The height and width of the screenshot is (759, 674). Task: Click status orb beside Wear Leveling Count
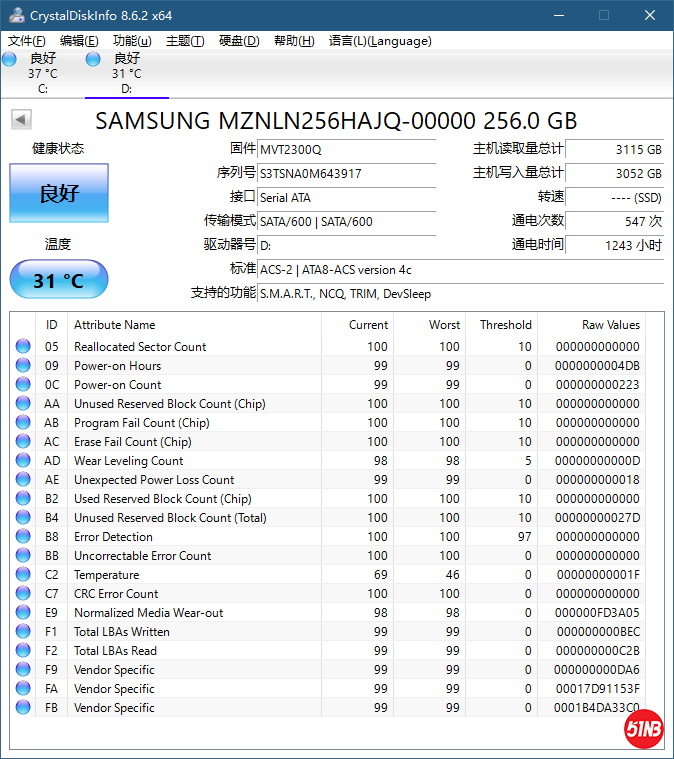(23, 461)
